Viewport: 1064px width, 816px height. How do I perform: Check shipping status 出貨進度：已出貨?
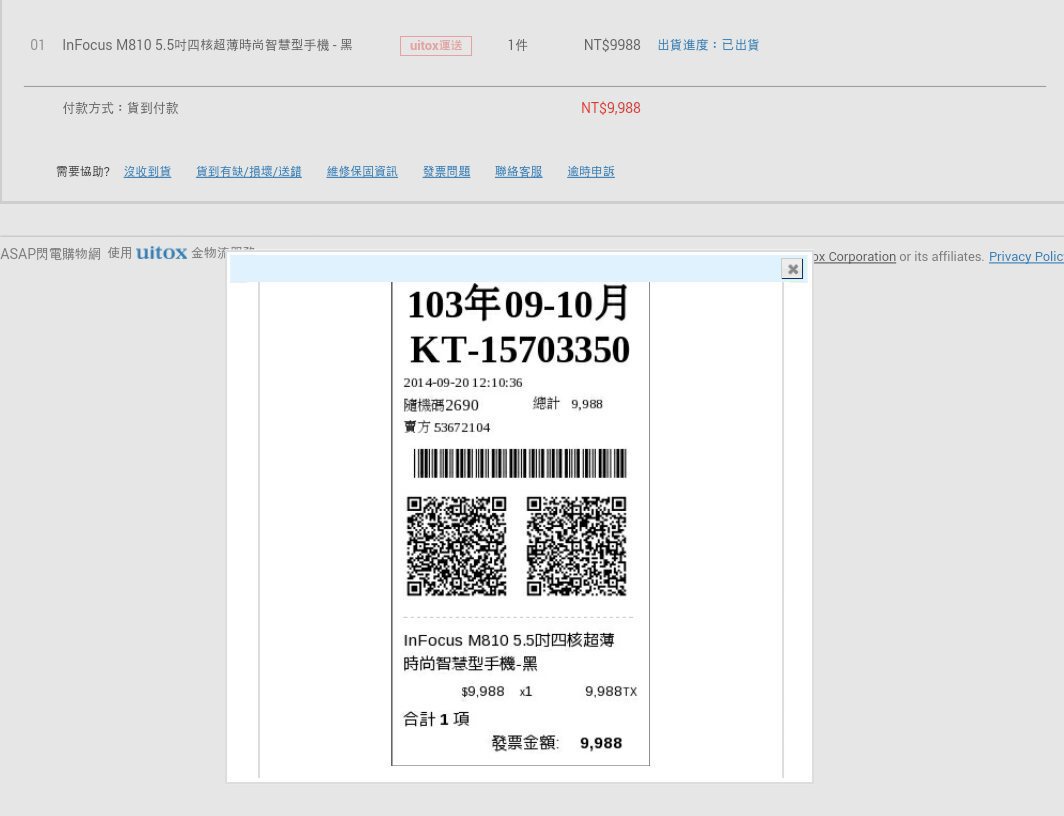pos(708,45)
